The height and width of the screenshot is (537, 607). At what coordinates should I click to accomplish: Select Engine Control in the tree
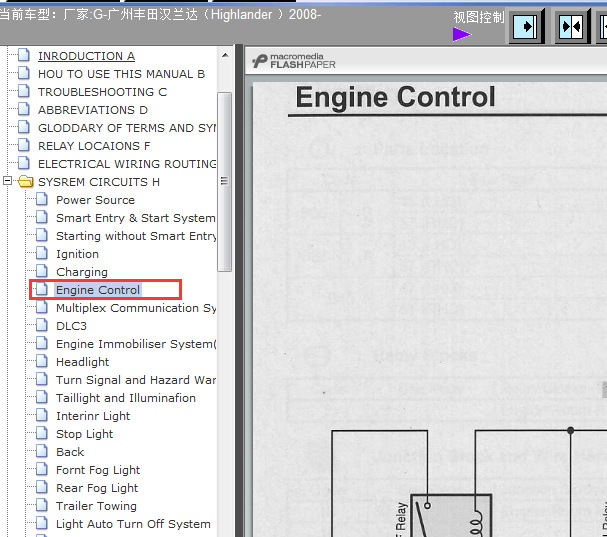98,290
